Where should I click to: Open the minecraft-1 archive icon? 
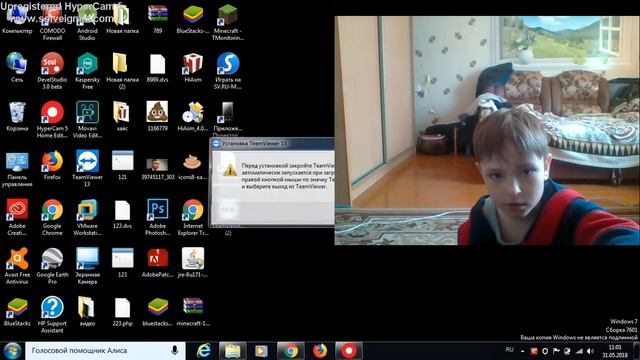click(193, 311)
